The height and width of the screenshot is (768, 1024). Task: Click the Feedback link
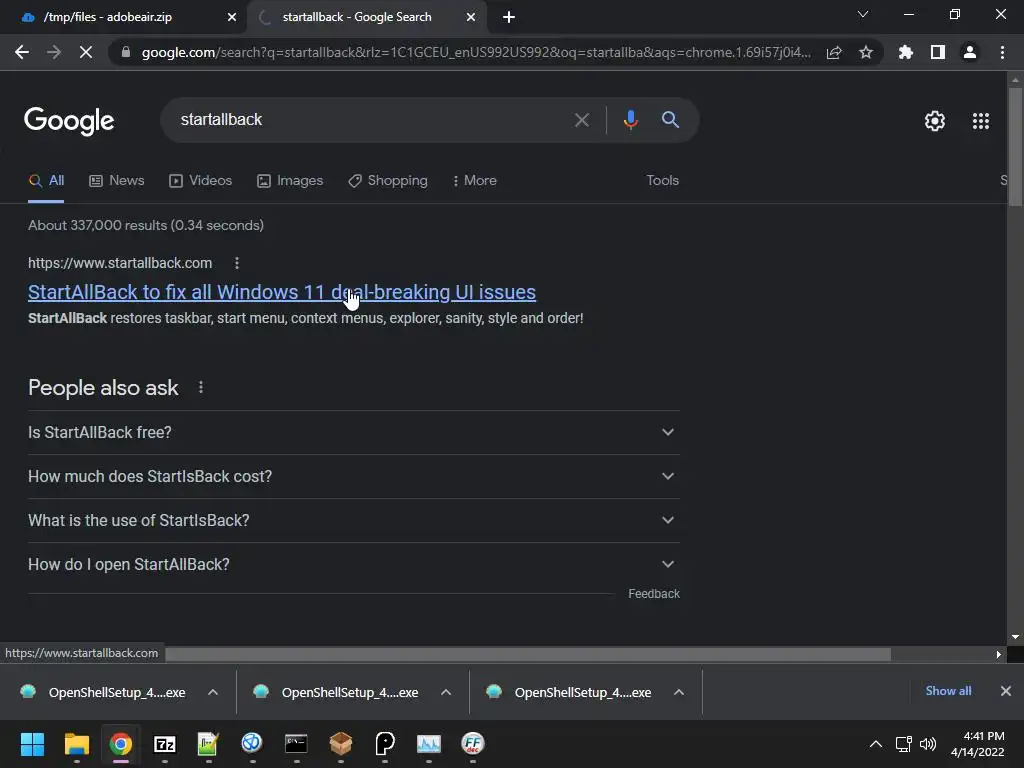point(654,594)
